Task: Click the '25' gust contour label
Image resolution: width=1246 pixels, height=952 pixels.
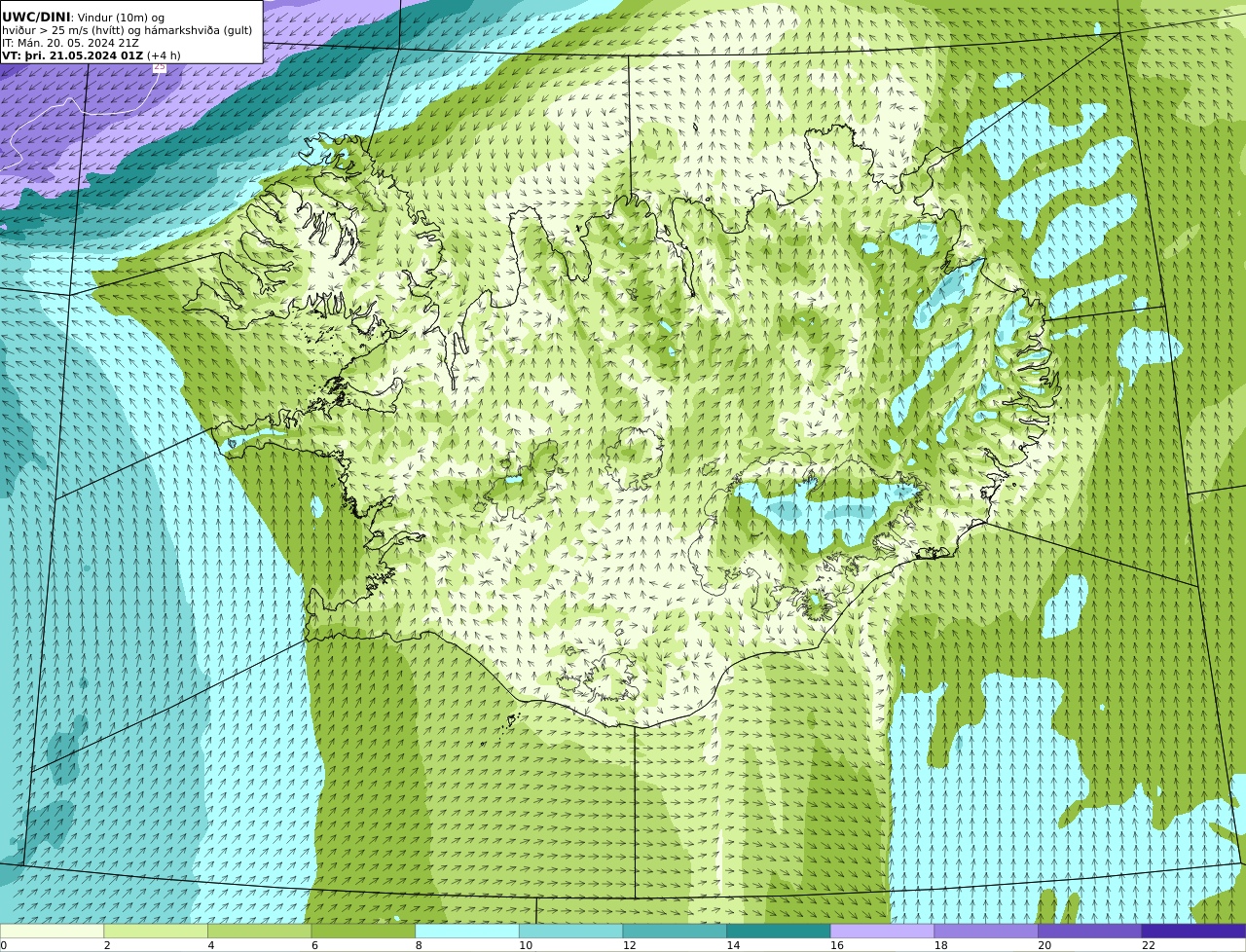Action: click(x=160, y=67)
